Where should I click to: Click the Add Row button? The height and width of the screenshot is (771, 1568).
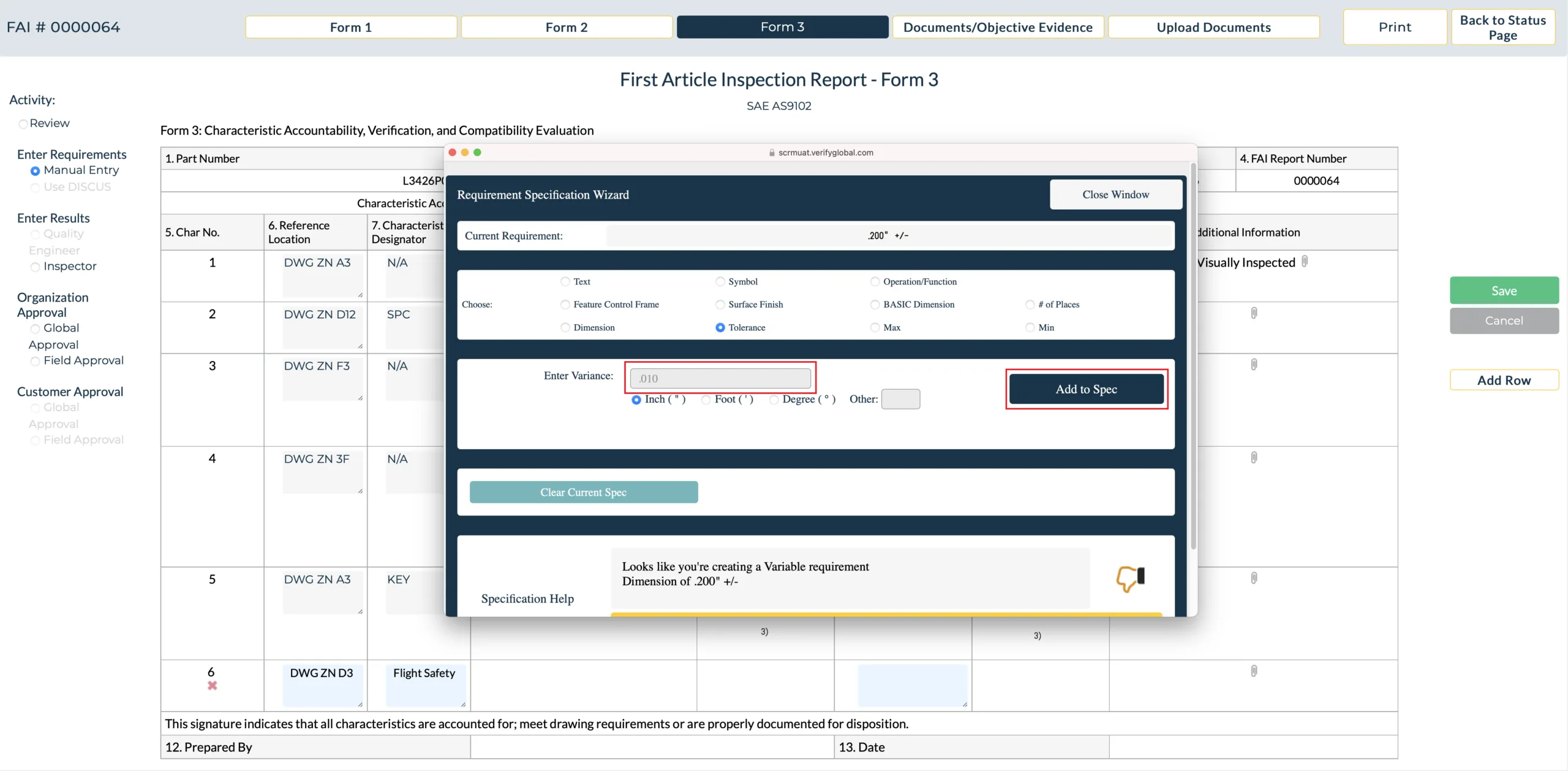click(x=1504, y=380)
